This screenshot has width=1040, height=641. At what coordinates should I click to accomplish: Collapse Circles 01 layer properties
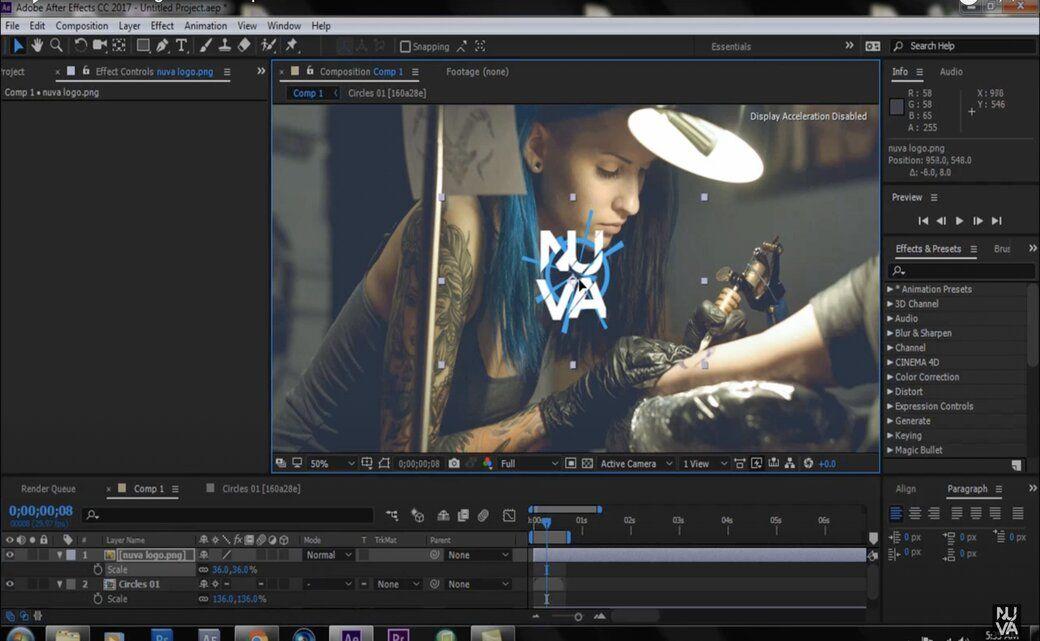(60, 584)
